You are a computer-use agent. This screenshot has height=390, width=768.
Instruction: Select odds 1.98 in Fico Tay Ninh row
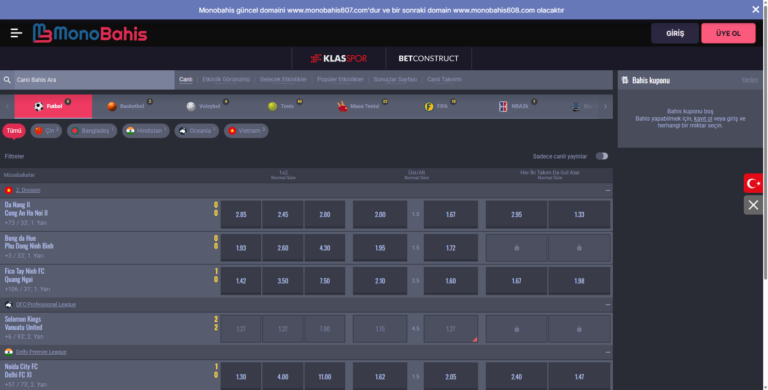579,281
